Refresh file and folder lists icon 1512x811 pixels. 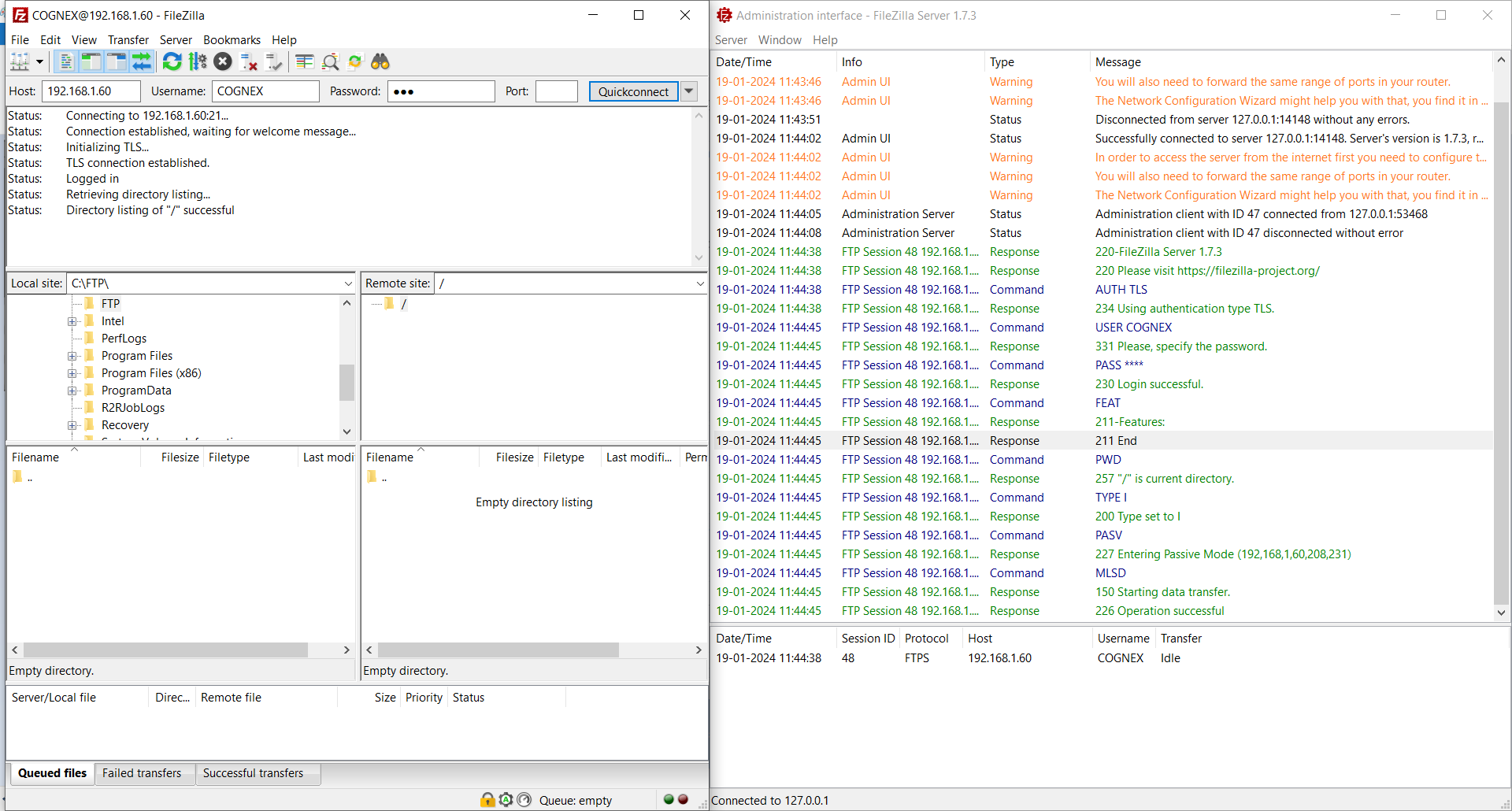pyautogui.click(x=172, y=61)
